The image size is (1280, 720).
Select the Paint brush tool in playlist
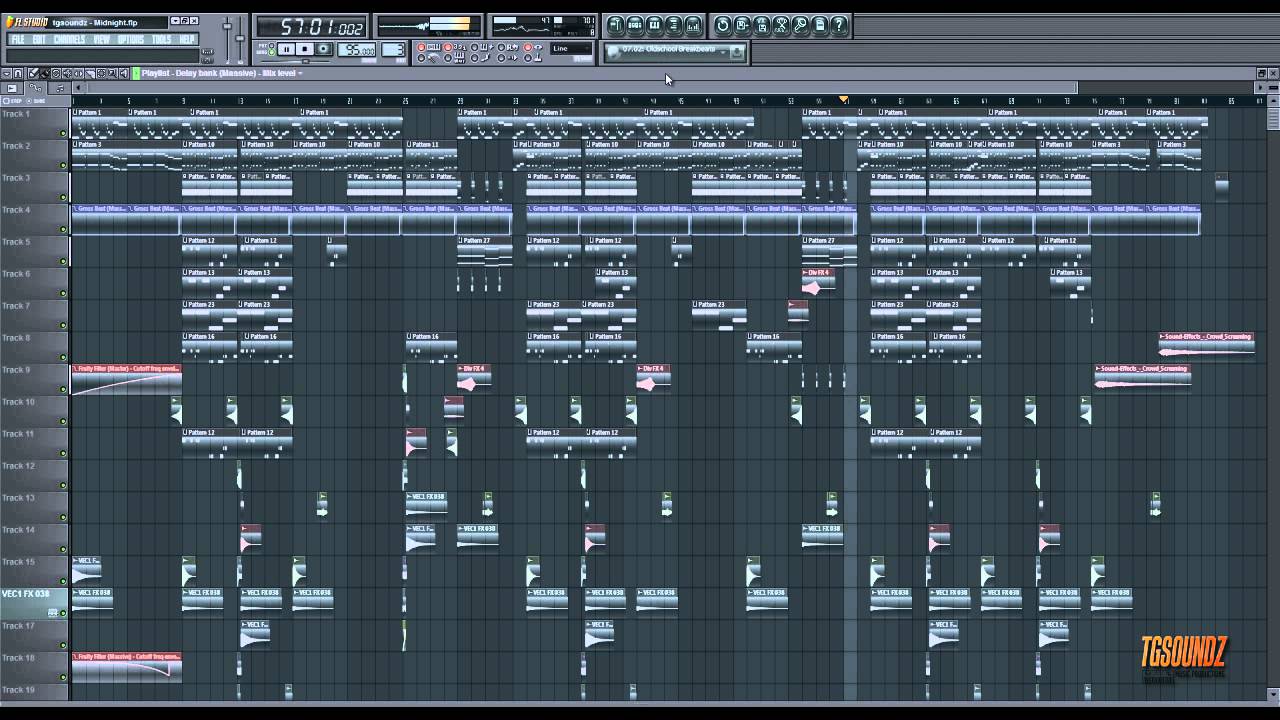coord(44,73)
